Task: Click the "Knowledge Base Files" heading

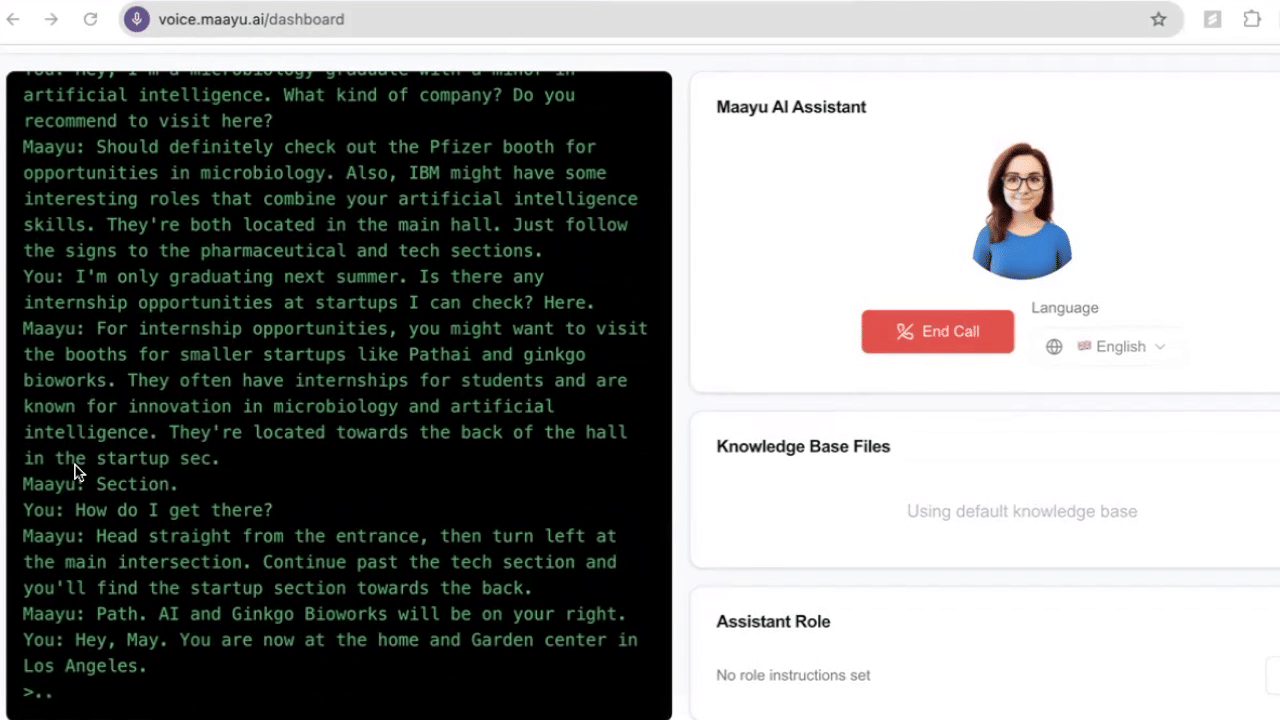Action: tap(803, 446)
